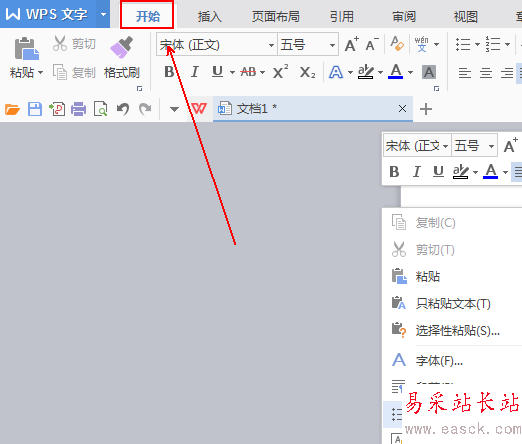Switch to the 插入 ribbon tab
522x444 pixels.
pyautogui.click(x=209, y=16)
